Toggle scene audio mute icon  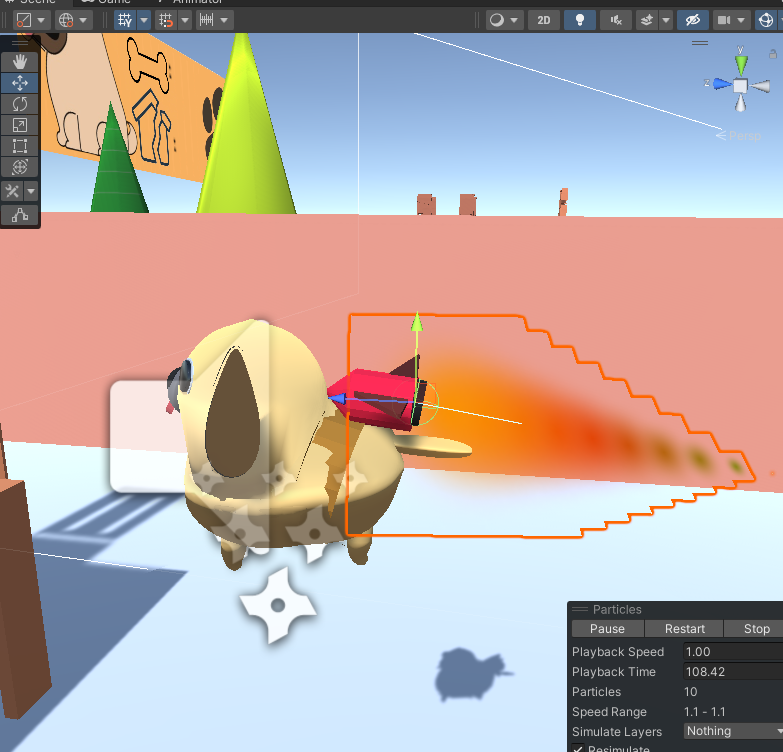[616, 20]
